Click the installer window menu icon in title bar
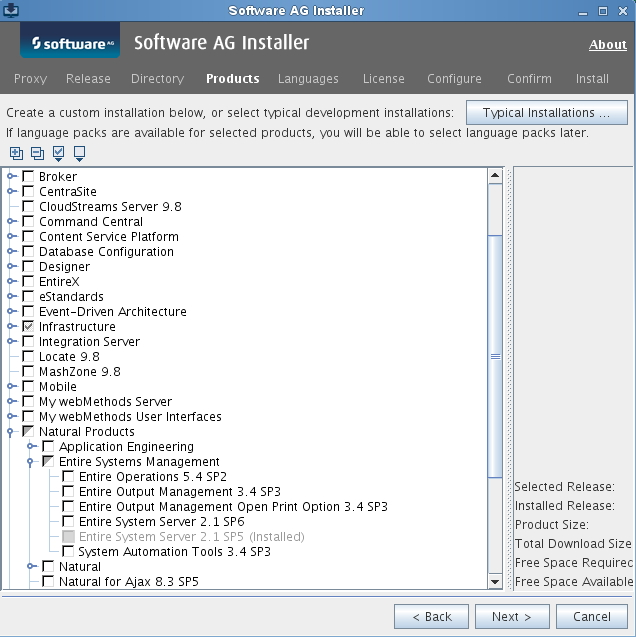Image resolution: width=636 pixels, height=637 pixels. [x=11, y=10]
